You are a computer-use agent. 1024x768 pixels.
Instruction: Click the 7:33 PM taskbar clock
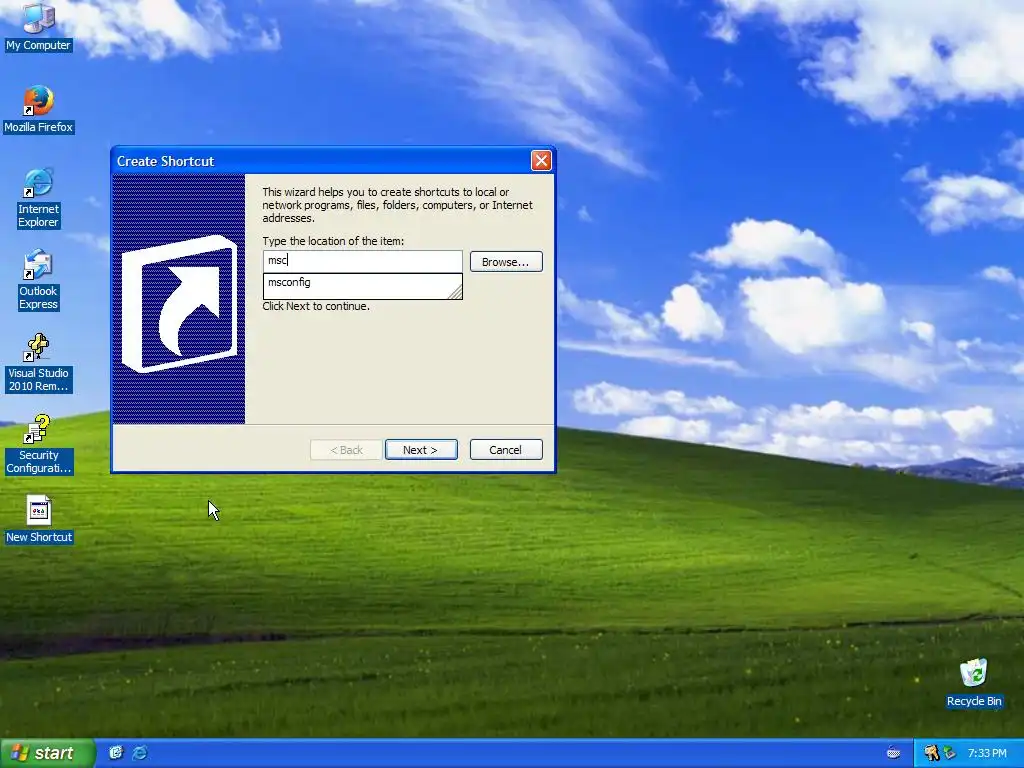(987, 753)
